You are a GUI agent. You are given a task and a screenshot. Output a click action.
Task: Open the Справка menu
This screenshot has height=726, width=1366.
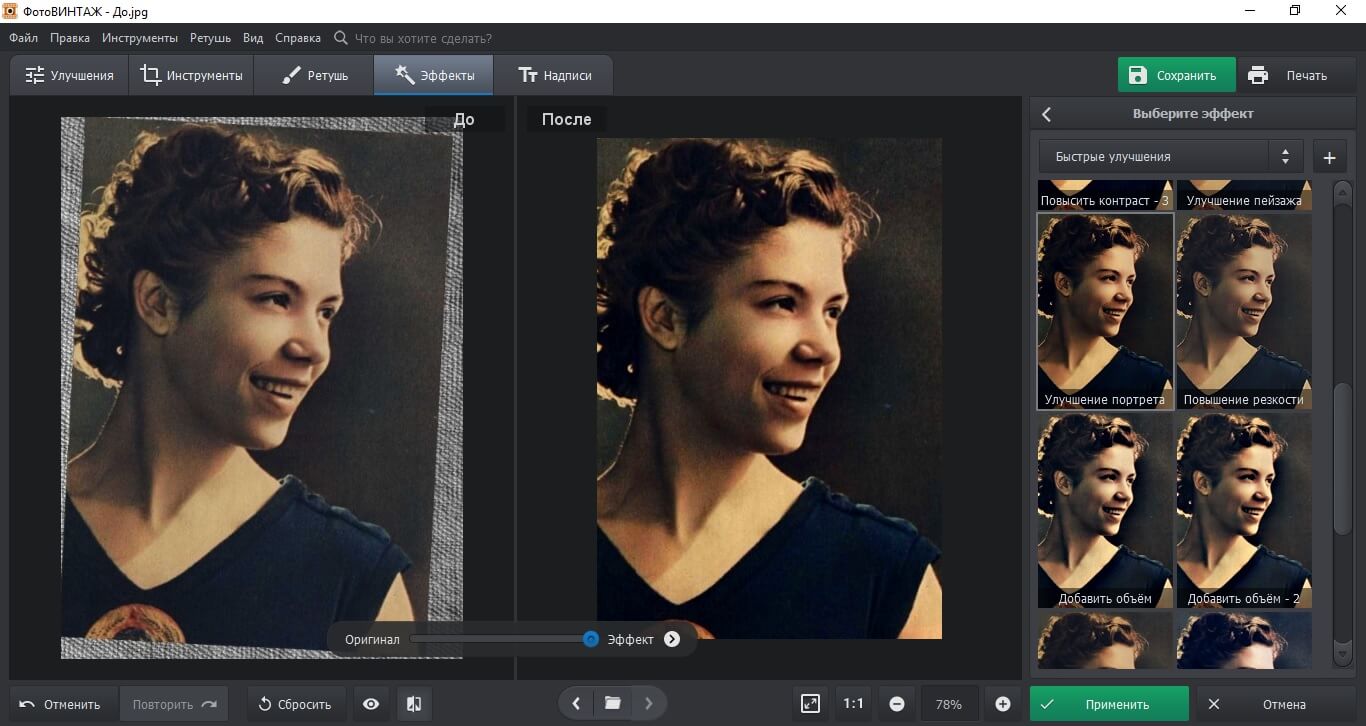(298, 38)
